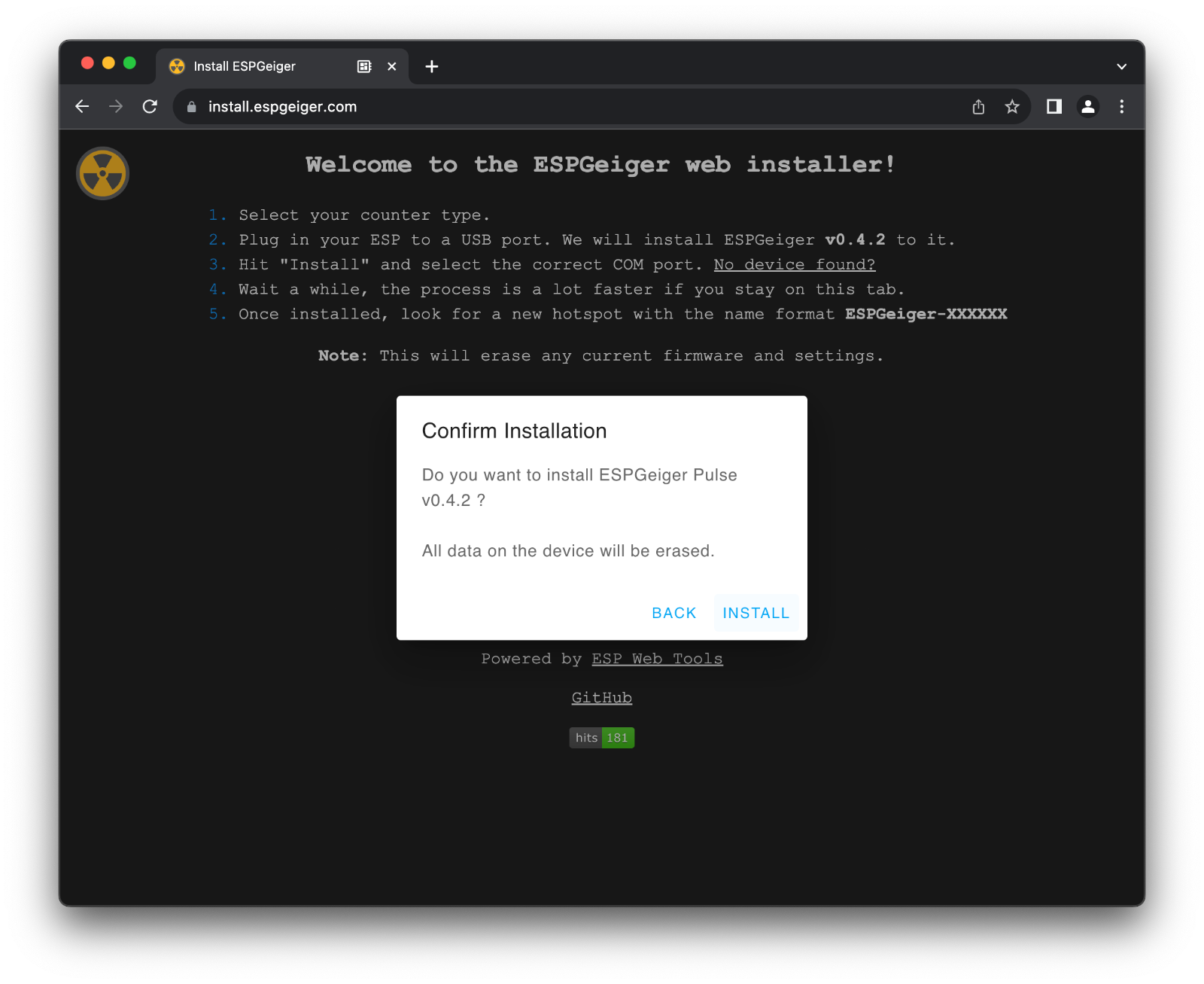
Task: Expand the tab search chevron
Action: (x=1122, y=66)
